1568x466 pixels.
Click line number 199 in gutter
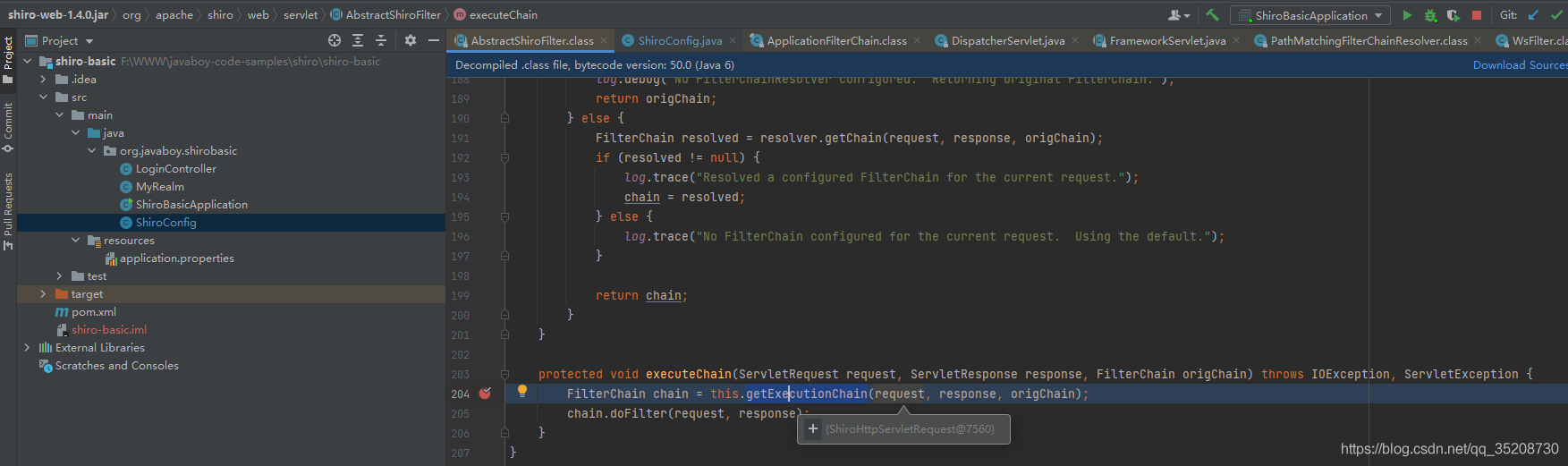click(x=460, y=295)
